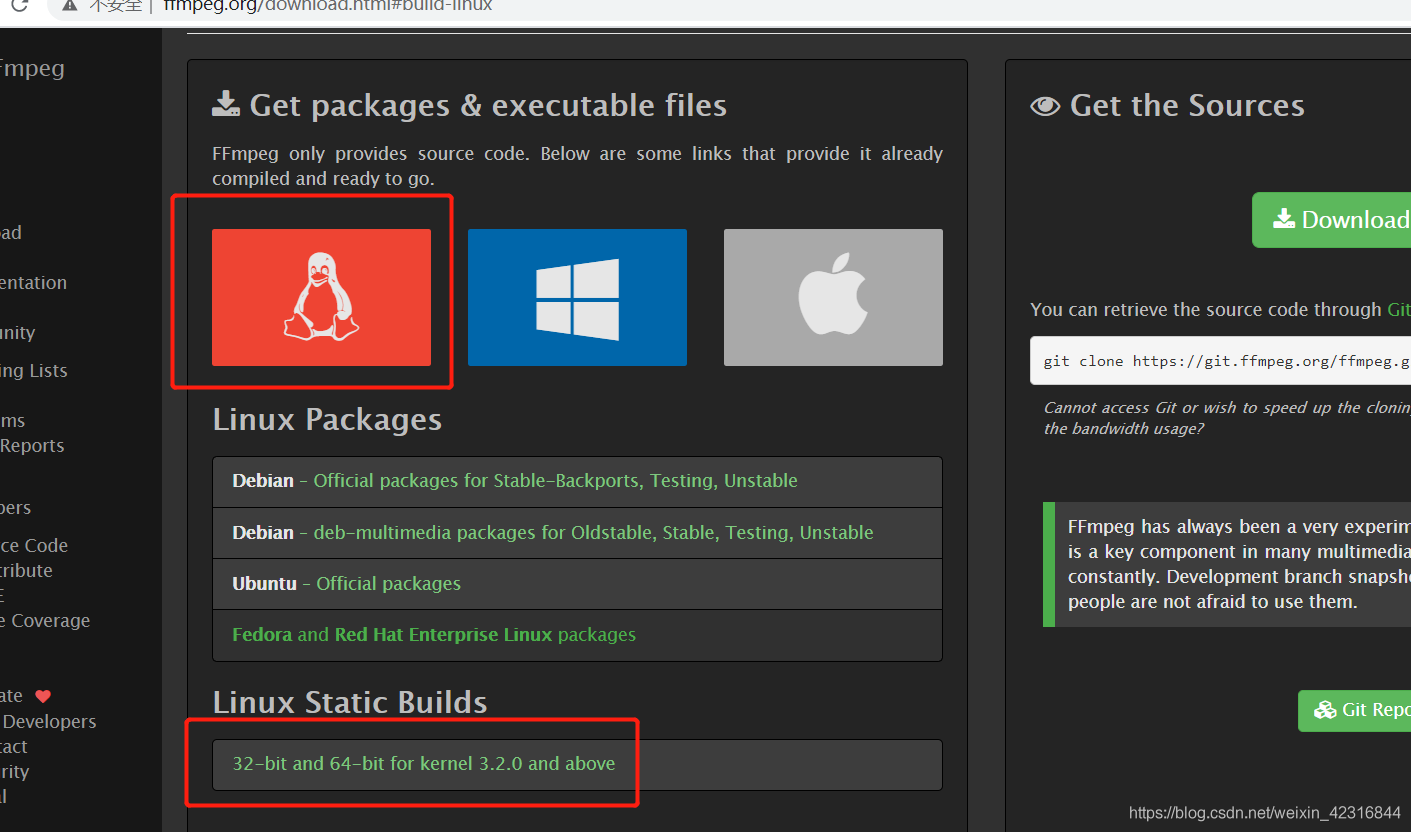Screen dimensions: 1411x832
Task: Open the Documentation sidebar item
Action: [33, 283]
